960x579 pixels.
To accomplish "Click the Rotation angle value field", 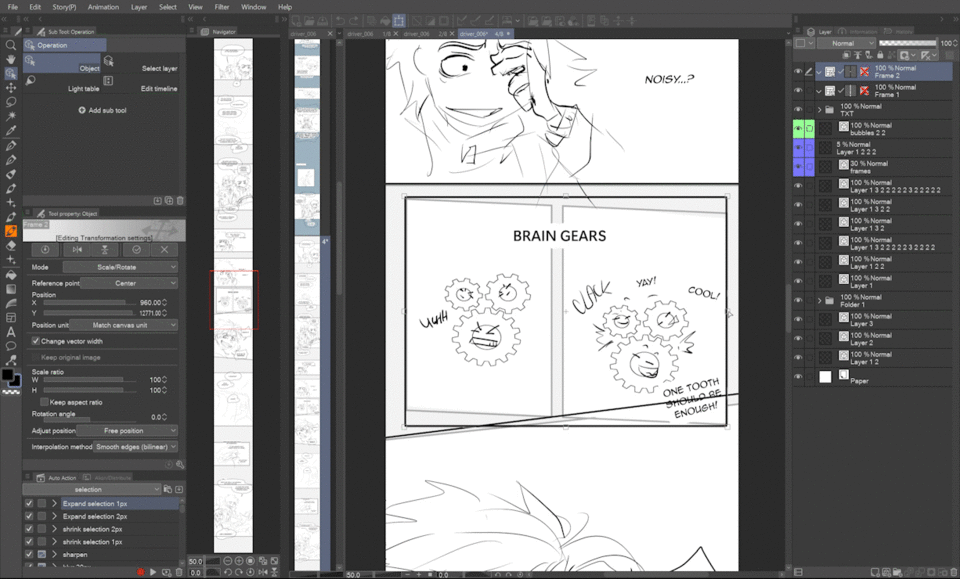I will pyautogui.click(x=155, y=417).
